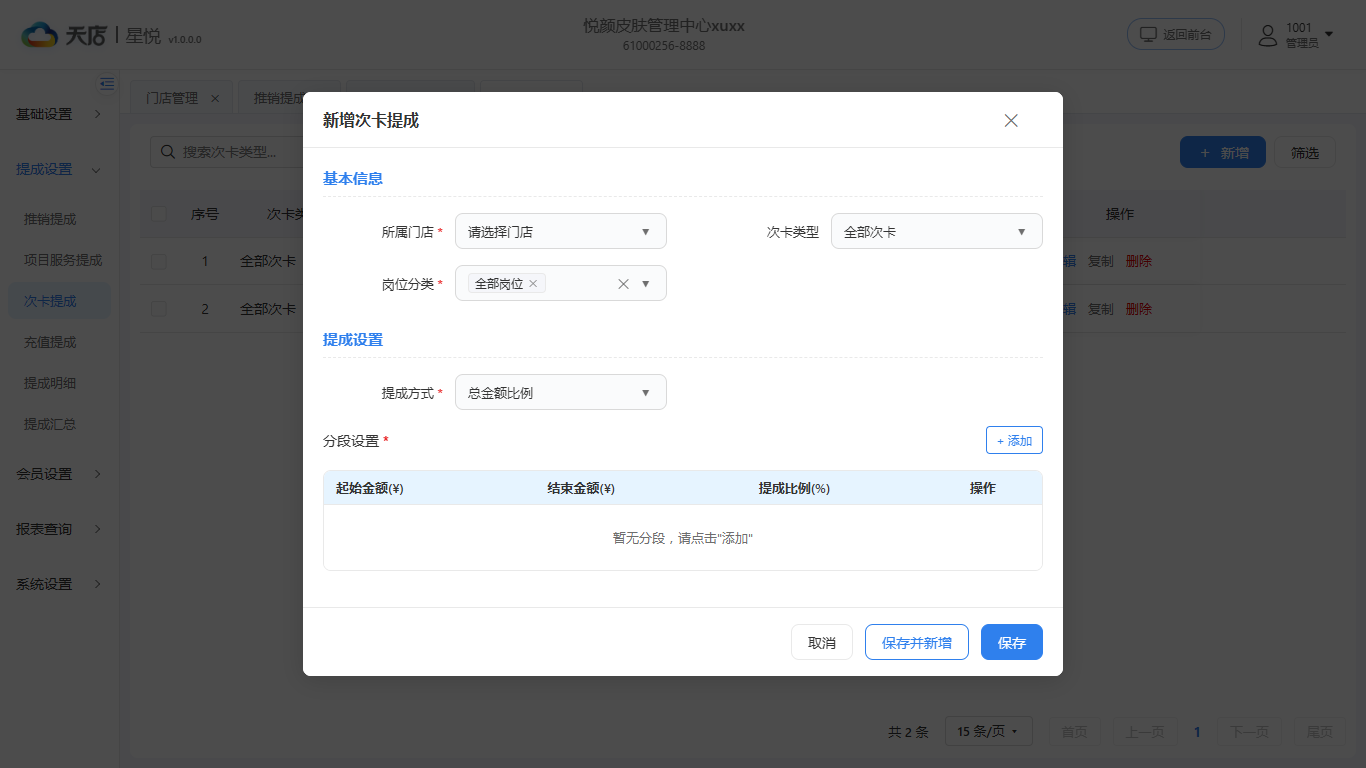Viewport: 1366px width, 768px height.
Task: Close the 新增次卡提成 dialog with X icon
Action: click(1011, 121)
